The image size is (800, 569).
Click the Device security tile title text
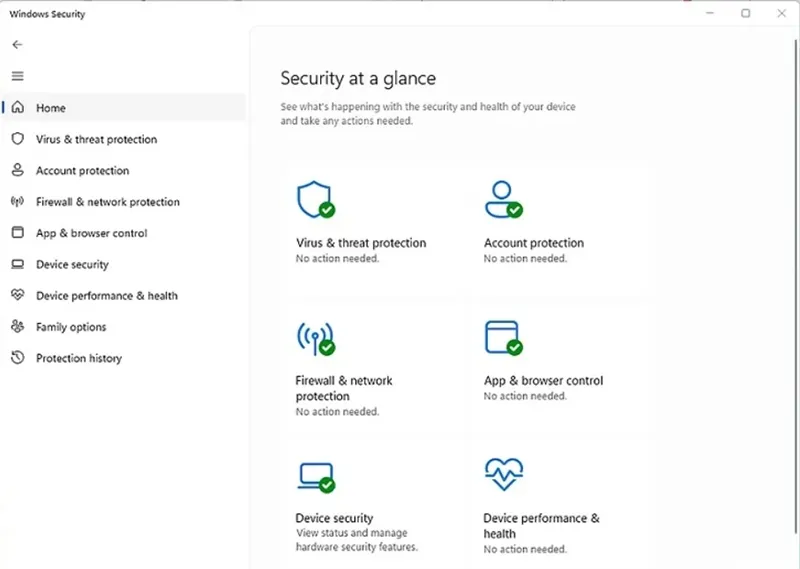[x=334, y=518]
